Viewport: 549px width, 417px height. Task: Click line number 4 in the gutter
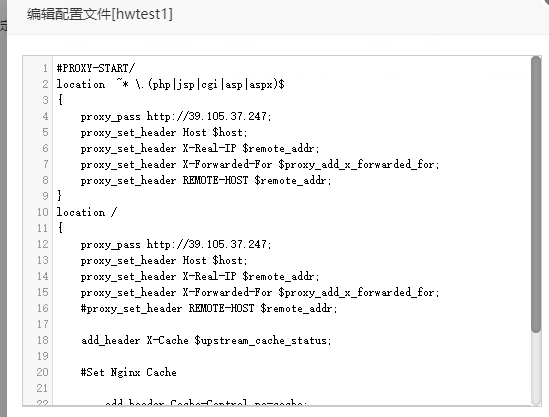click(x=45, y=116)
